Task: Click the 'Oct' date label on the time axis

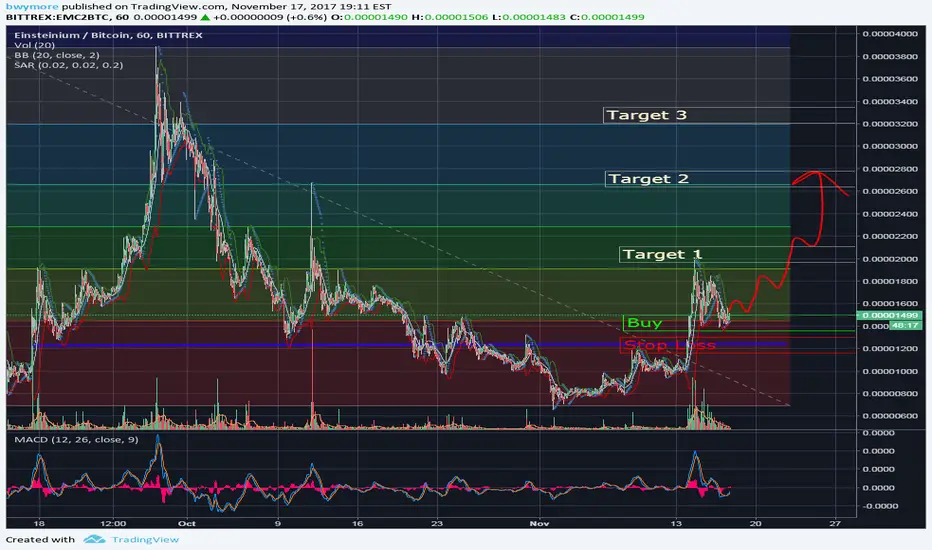Action: click(187, 523)
